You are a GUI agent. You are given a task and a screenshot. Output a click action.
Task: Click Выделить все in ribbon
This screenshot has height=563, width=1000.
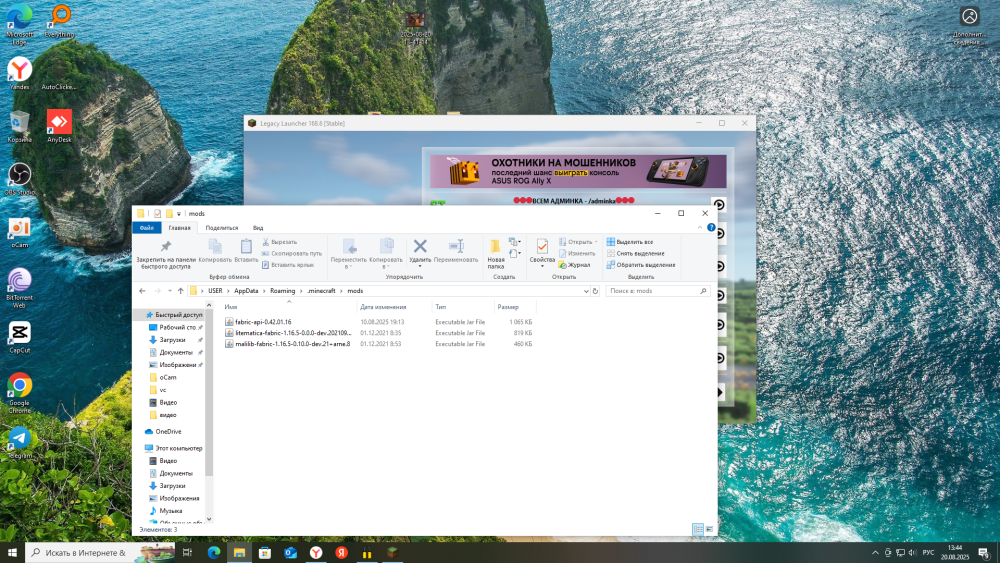tap(629, 242)
